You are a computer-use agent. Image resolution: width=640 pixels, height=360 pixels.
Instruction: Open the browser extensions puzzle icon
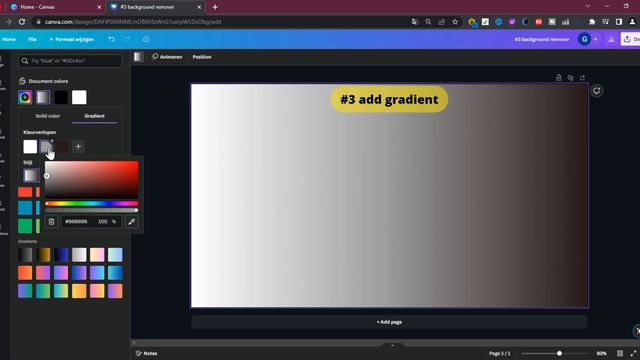592,22
